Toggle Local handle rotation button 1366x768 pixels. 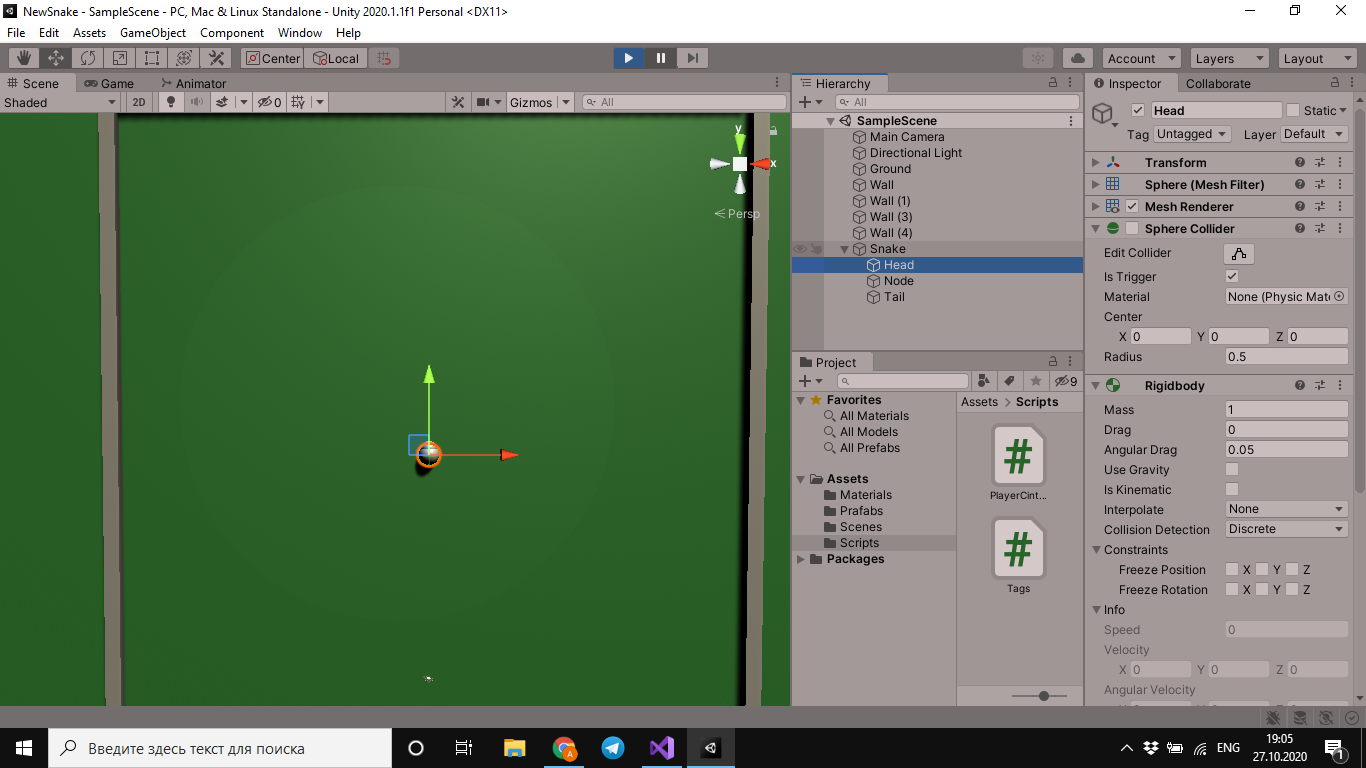pos(335,58)
